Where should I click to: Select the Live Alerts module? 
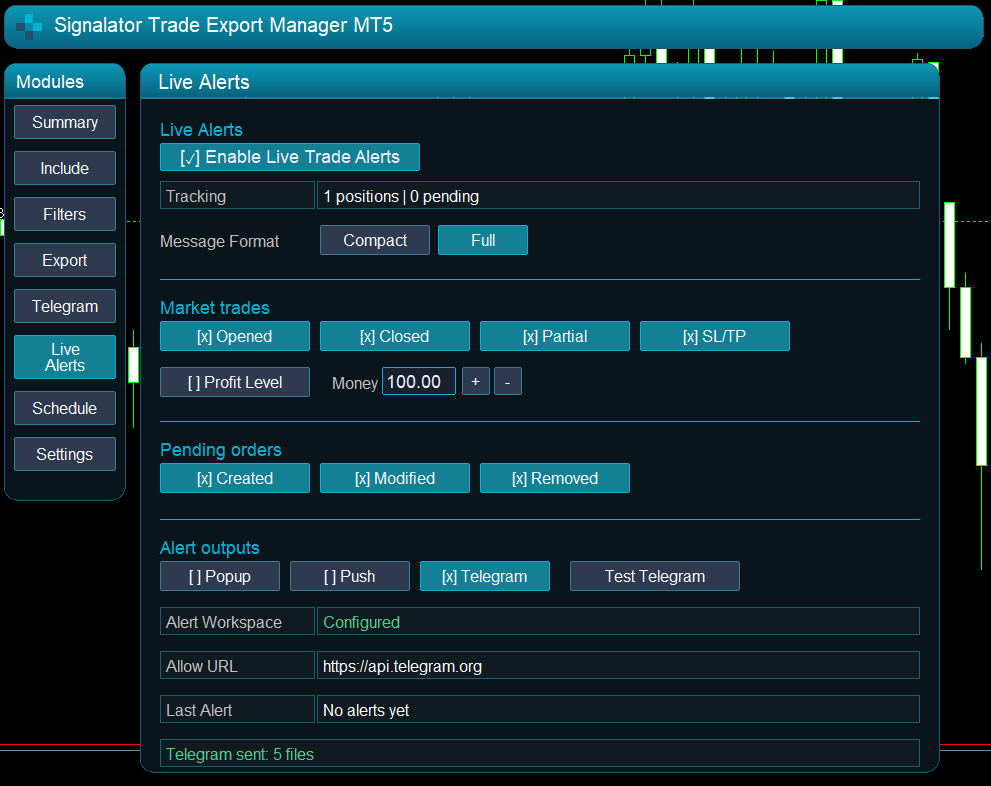point(64,357)
